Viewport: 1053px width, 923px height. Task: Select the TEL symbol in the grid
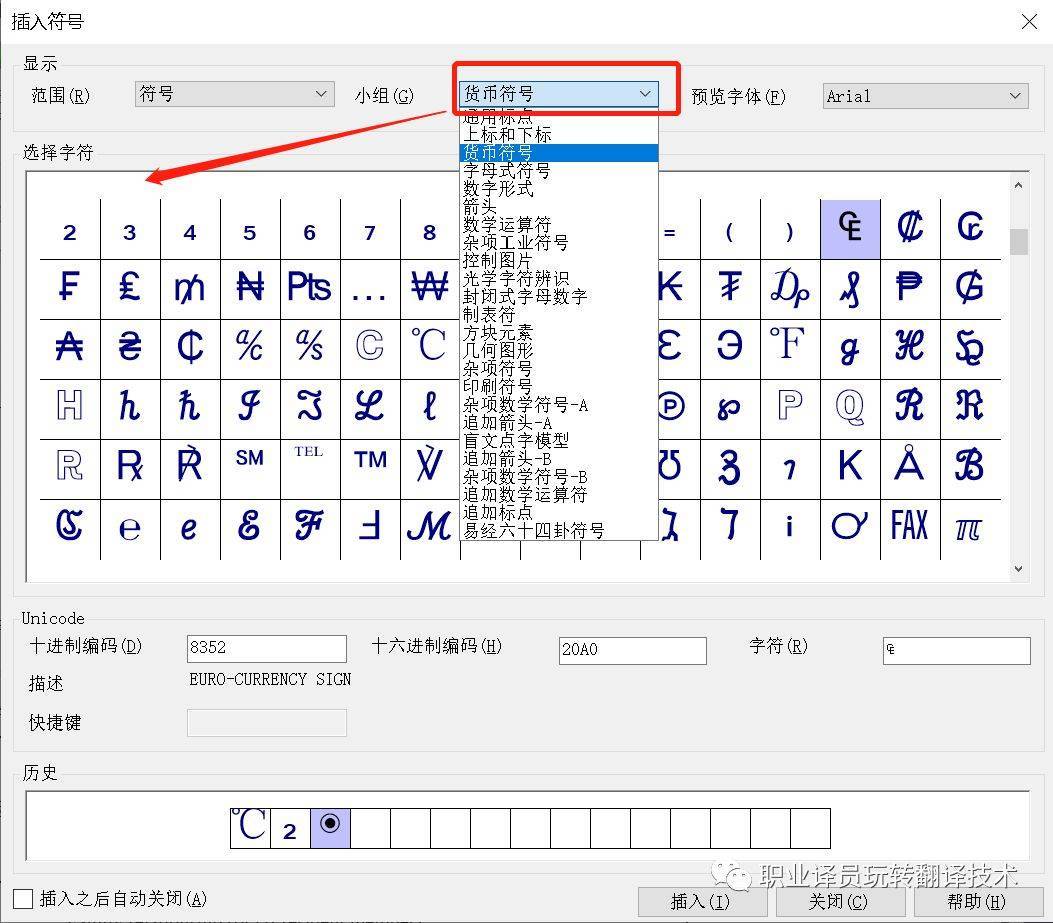[310, 458]
